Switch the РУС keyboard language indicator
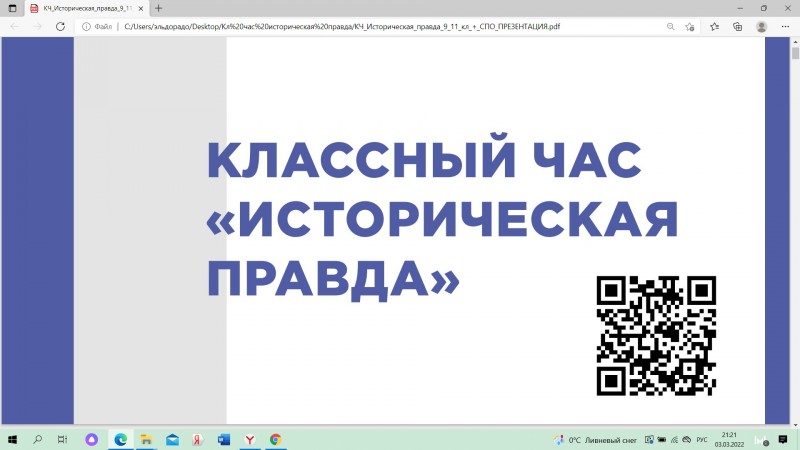Image resolution: width=800 pixels, height=450 pixels. [x=701, y=439]
